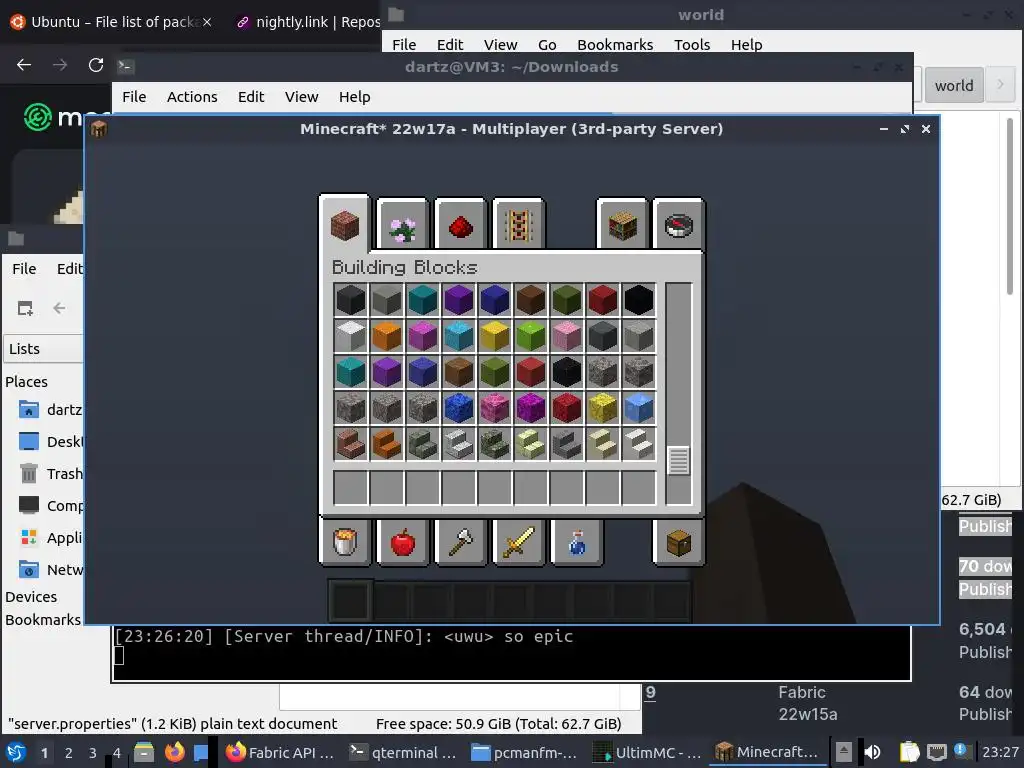Screen dimensions: 1024x768
Task: Switch to the nightly.link browser tab
Action: [x=307, y=22]
